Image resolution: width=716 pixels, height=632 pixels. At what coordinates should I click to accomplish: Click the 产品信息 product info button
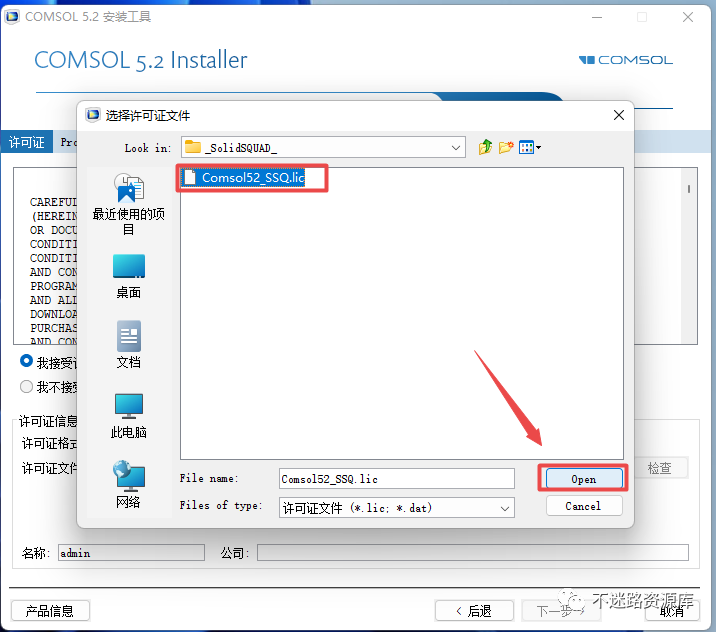coord(50,611)
